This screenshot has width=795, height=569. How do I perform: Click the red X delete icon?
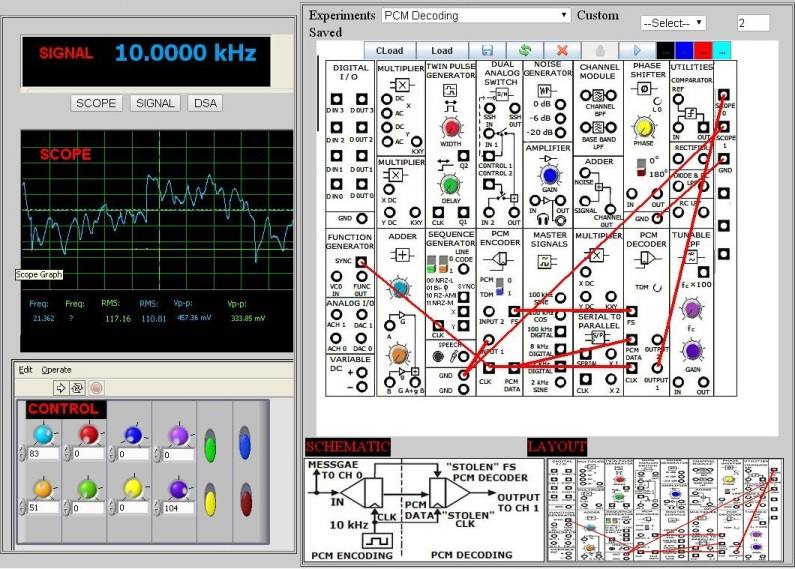click(x=562, y=50)
